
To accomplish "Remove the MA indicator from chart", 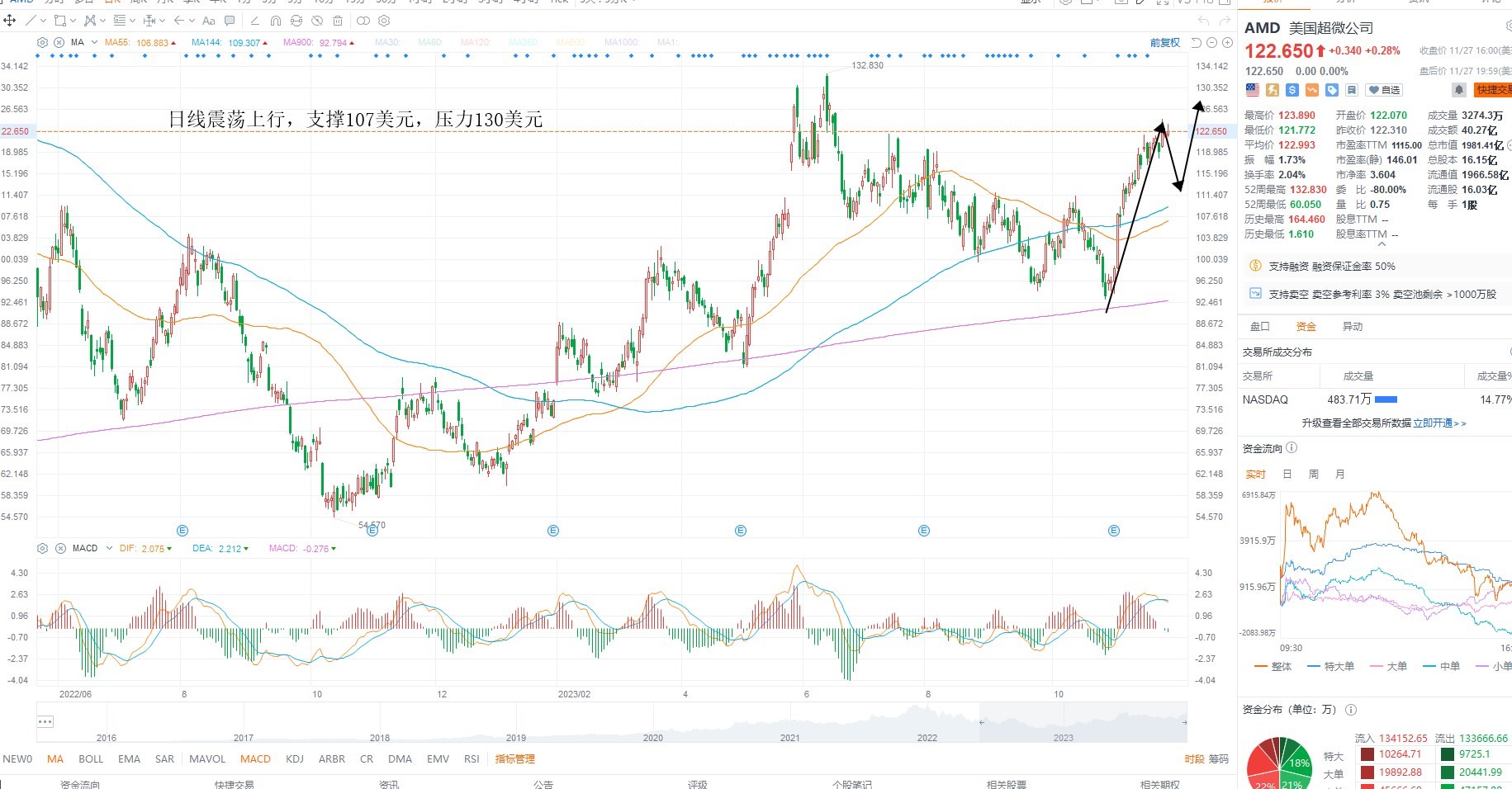I will (59, 42).
